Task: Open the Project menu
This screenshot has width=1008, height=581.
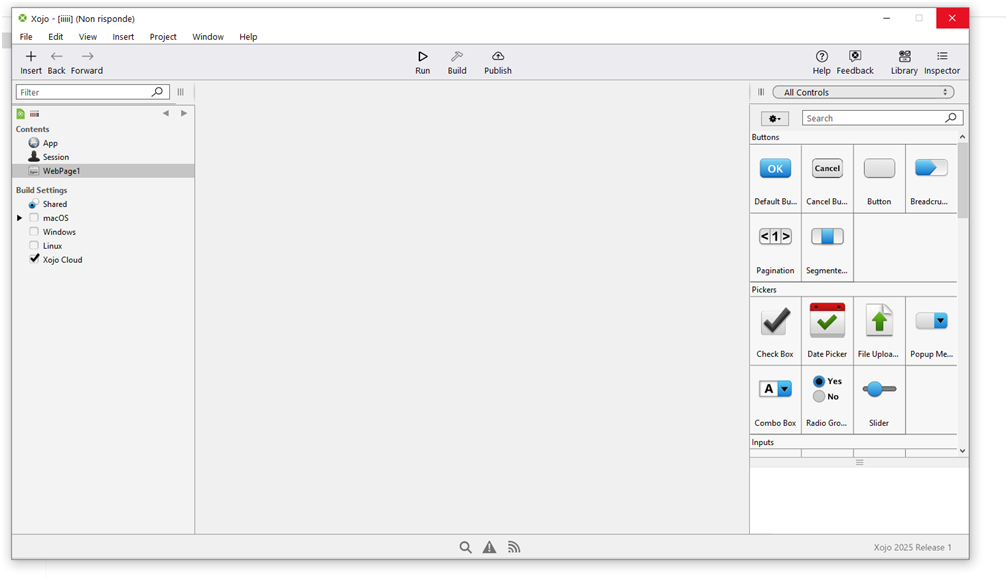Action: click(163, 37)
